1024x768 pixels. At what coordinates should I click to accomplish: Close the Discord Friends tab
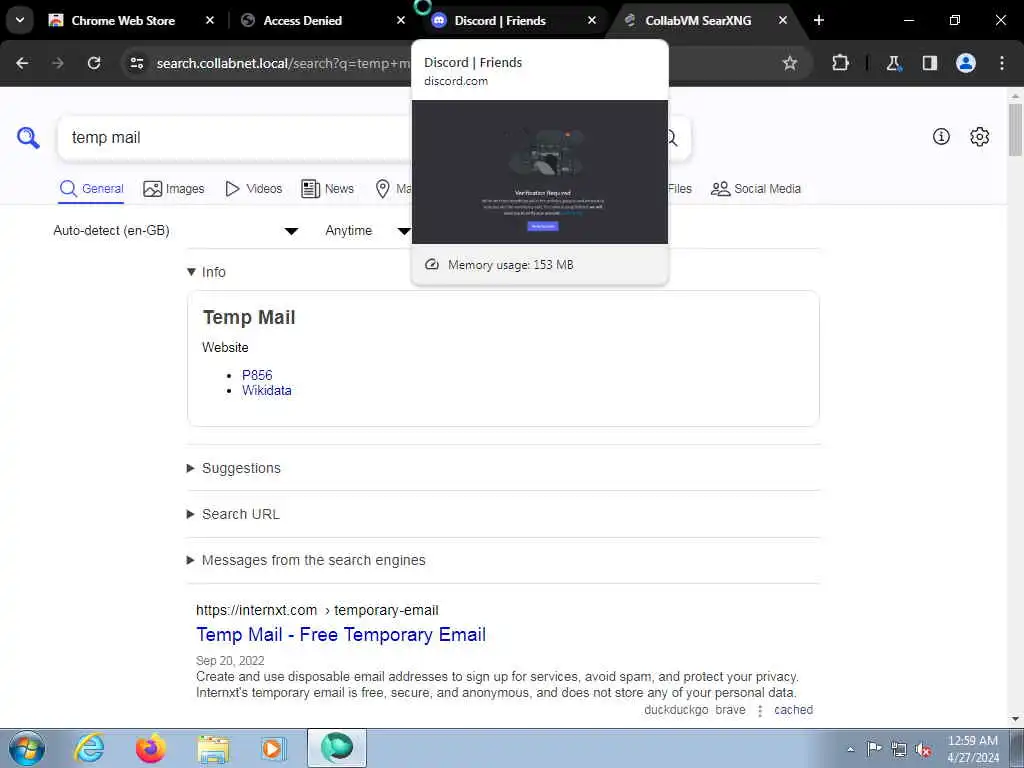tap(592, 20)
